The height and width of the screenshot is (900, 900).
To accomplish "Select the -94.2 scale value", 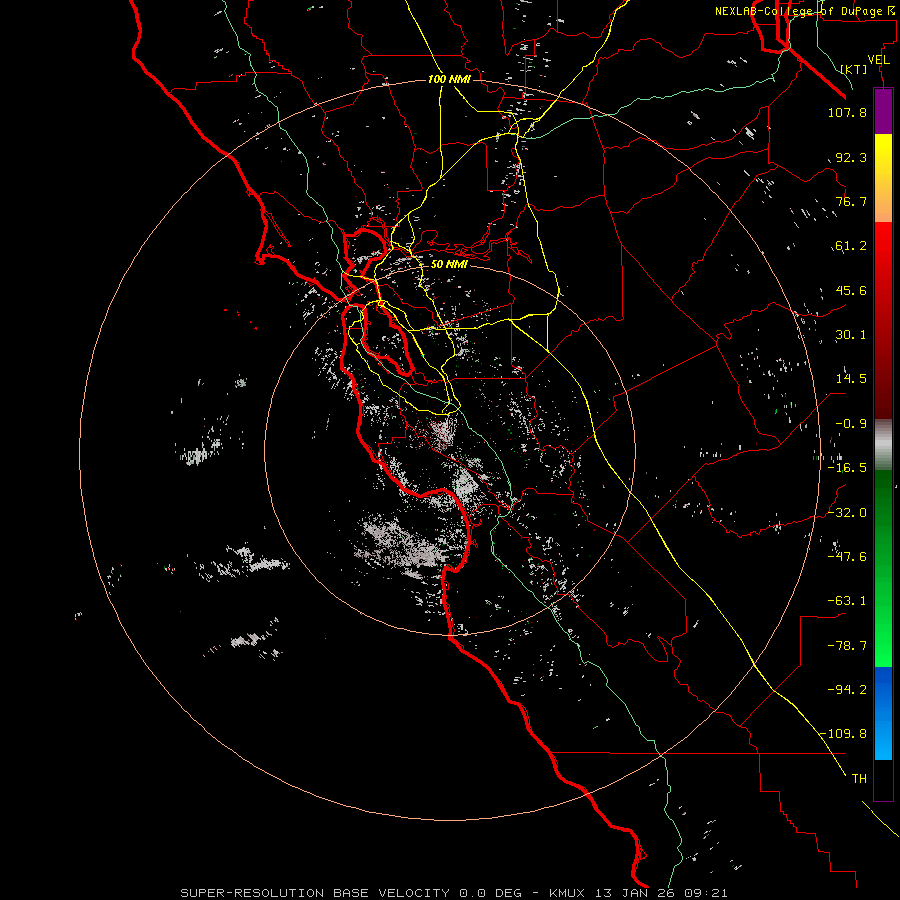I will point(847,690).
